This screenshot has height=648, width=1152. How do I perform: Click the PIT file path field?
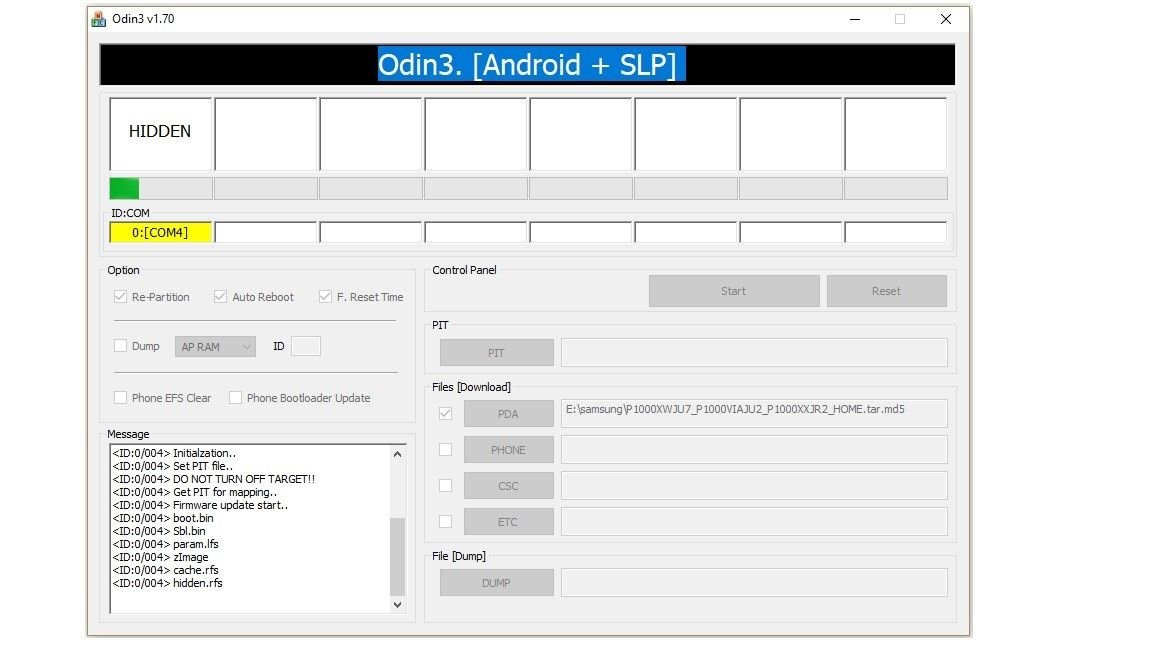click(754, 353)
